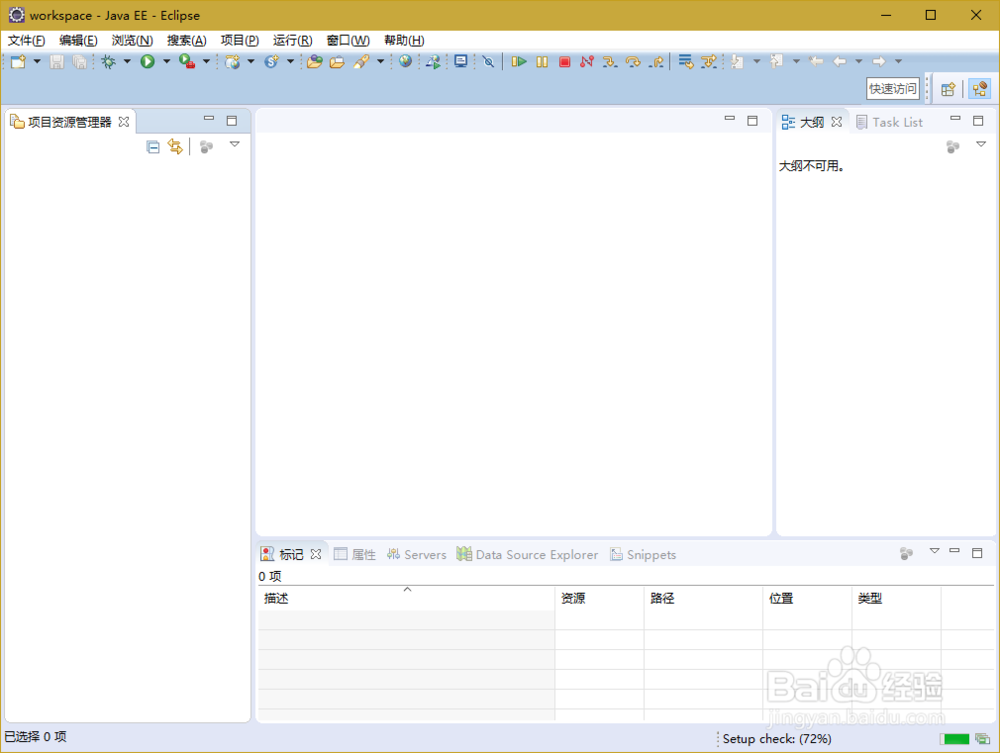Click the Launch Web Services Explorer icon
Image resolution: width=1000 pixels, height=753 pixels.
tap(433, 62)
